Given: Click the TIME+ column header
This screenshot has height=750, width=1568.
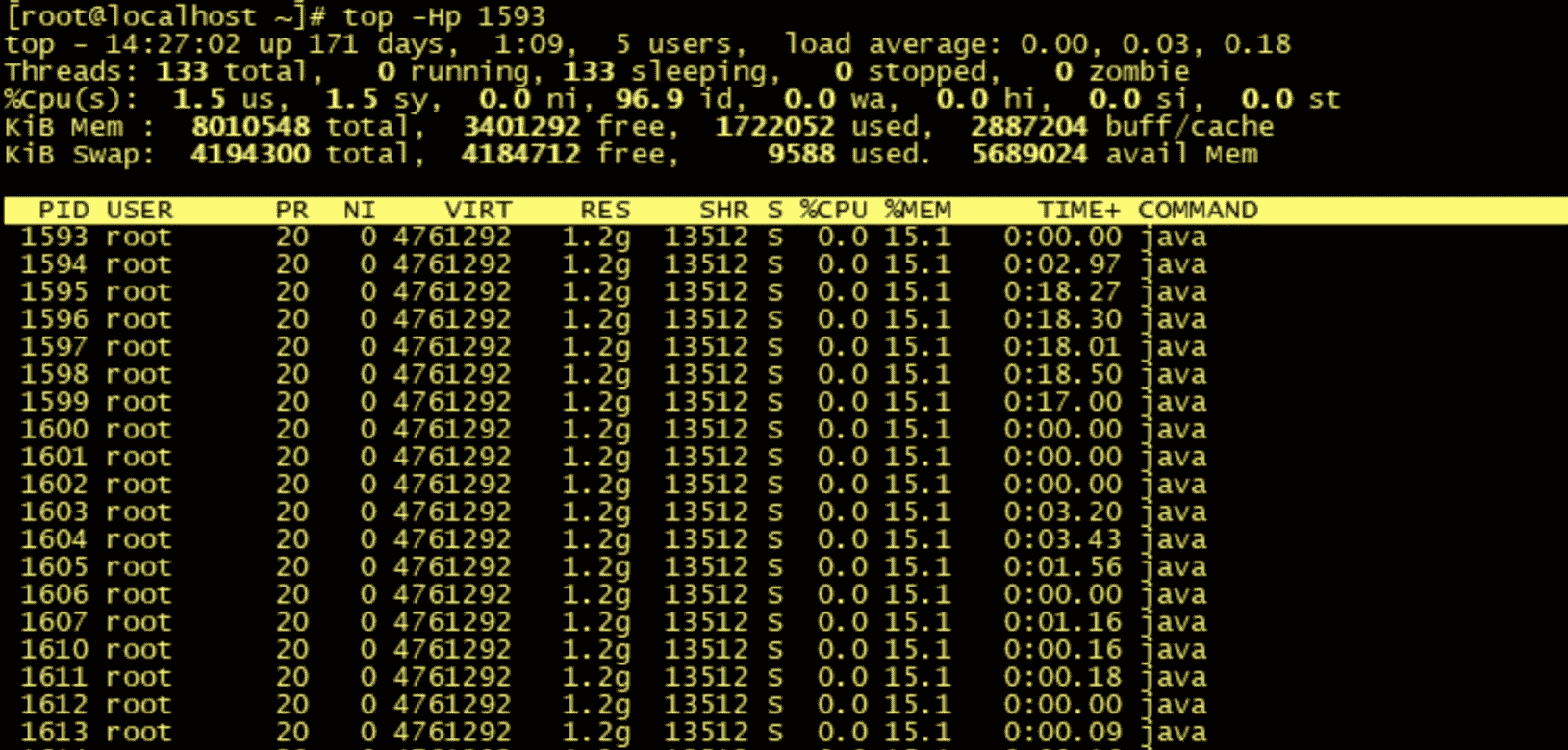Looking at the screenshot, I should coord(1079,210).
